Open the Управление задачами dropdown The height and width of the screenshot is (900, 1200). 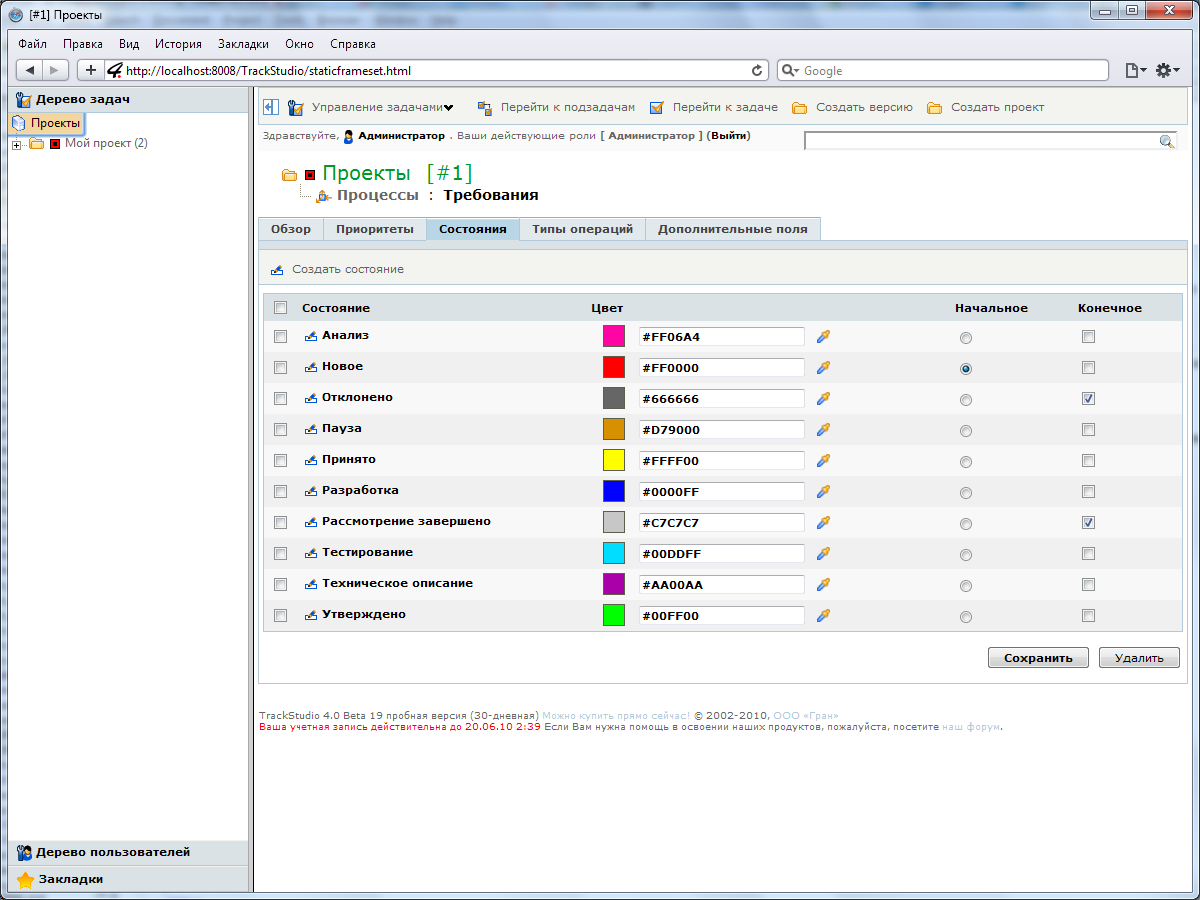382,107
